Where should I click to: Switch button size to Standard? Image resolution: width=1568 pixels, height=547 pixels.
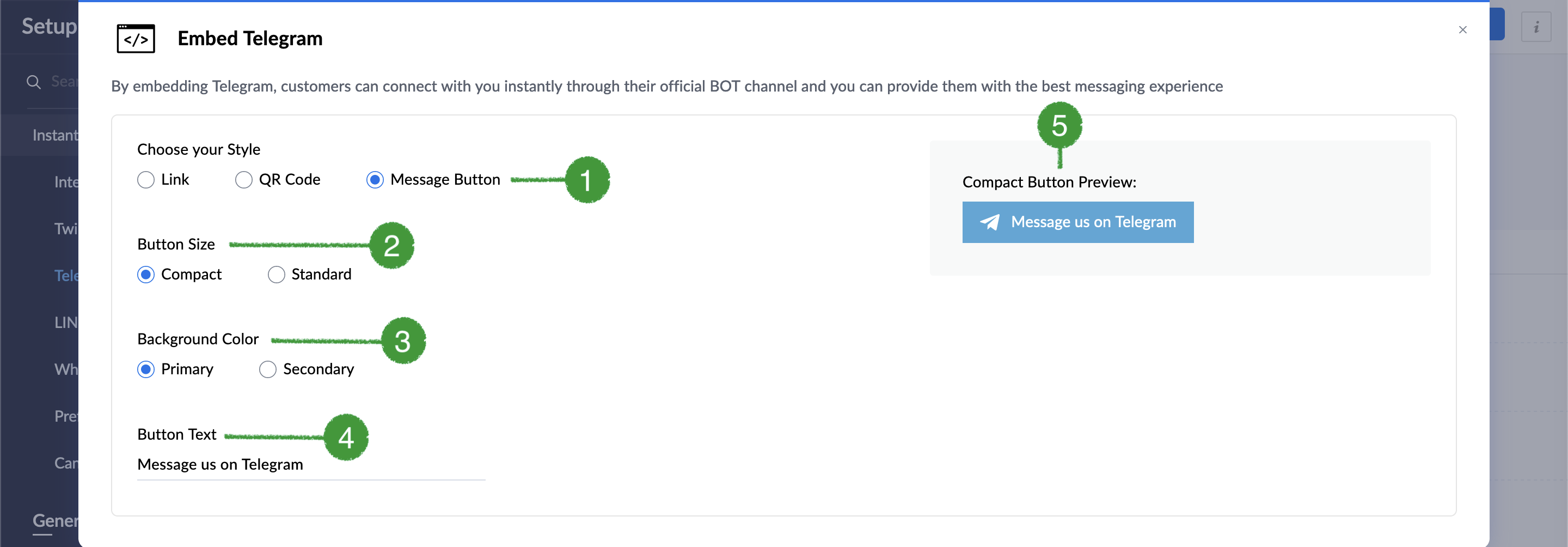click(x=277, y=275)
